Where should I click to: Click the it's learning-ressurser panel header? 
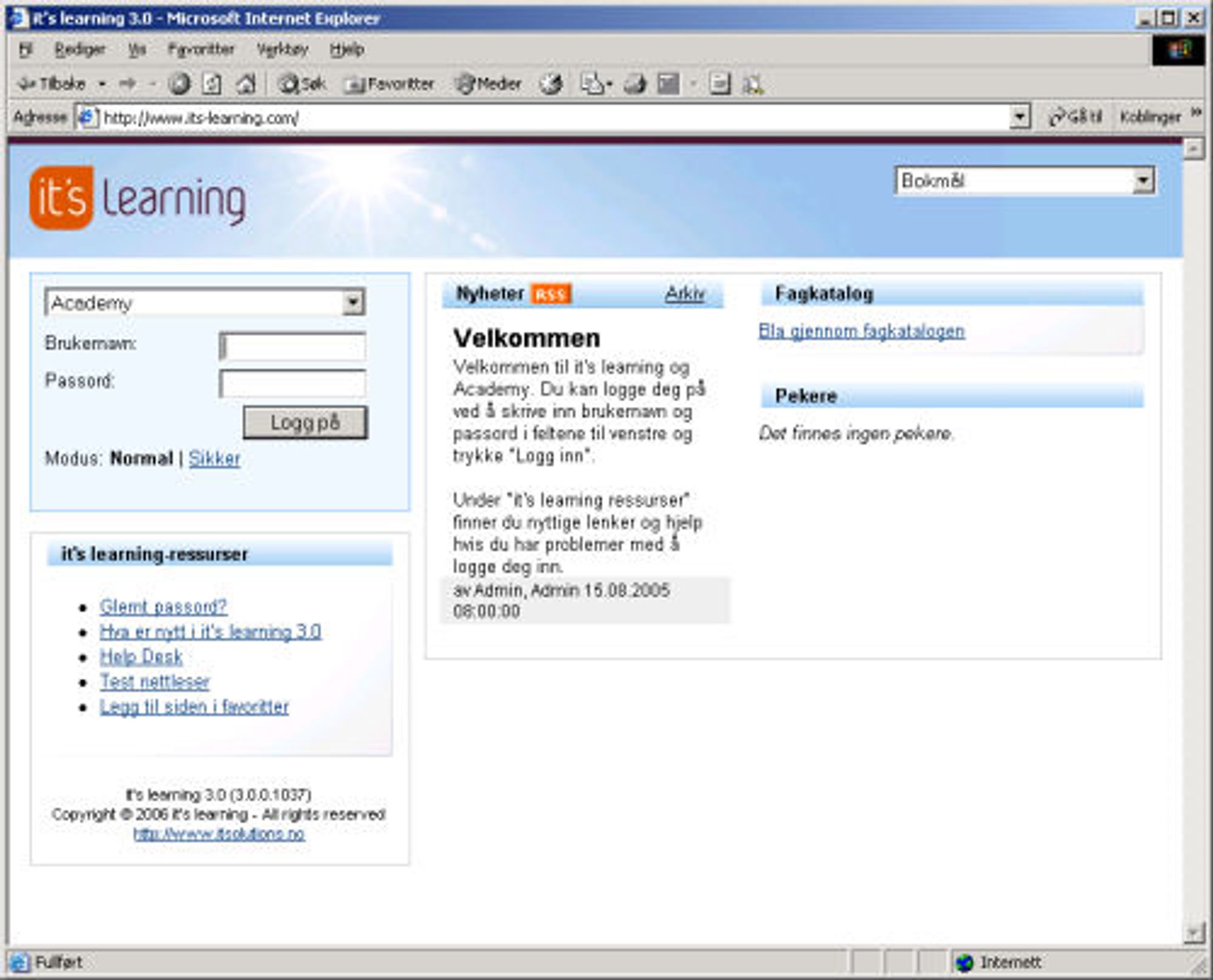coord(220,554)
